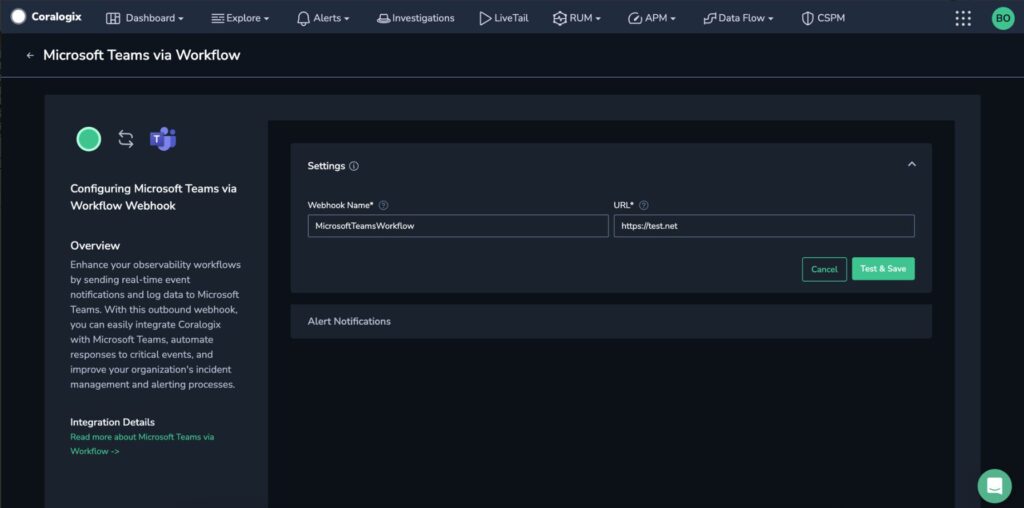Click the Alerts bell icon

click(x=303, y=18)
